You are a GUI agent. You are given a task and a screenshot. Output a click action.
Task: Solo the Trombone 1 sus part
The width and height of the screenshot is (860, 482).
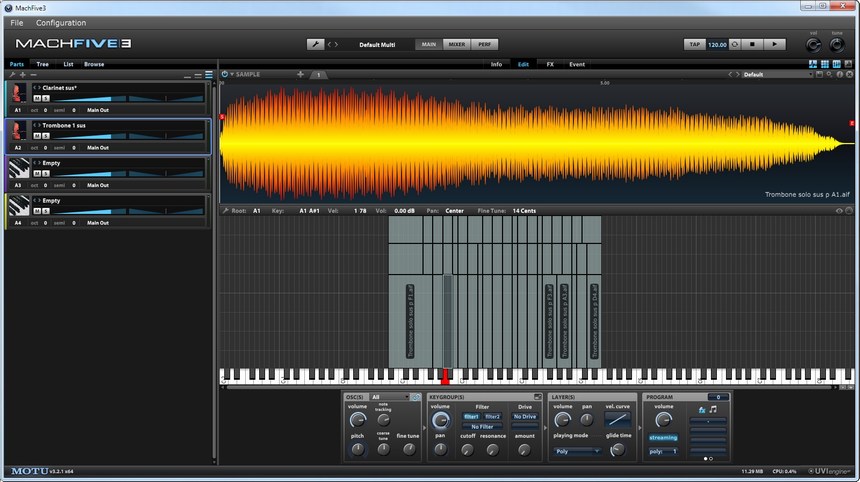[x=45, y=135]
